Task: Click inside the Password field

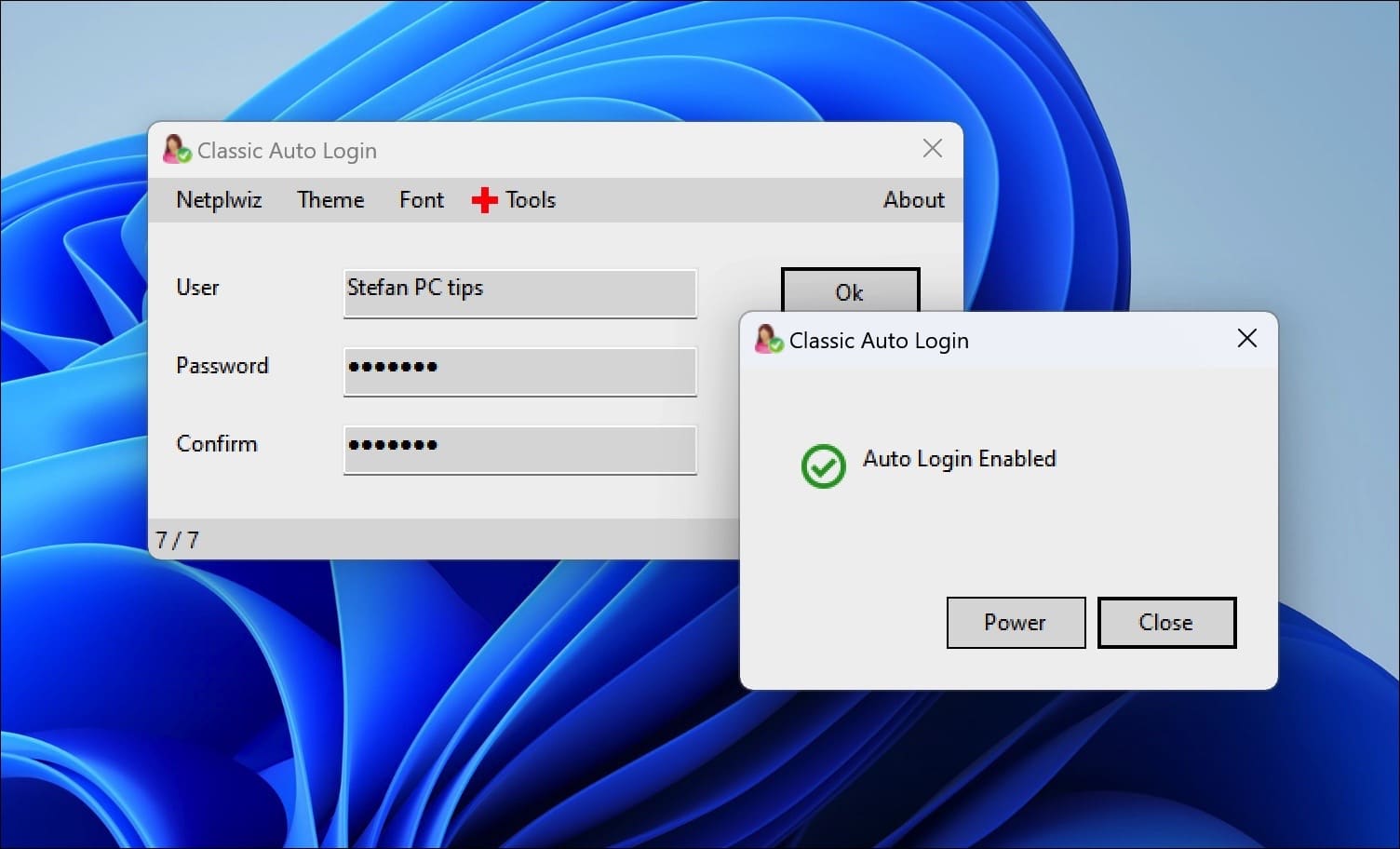Action: [x=519, y=371]
